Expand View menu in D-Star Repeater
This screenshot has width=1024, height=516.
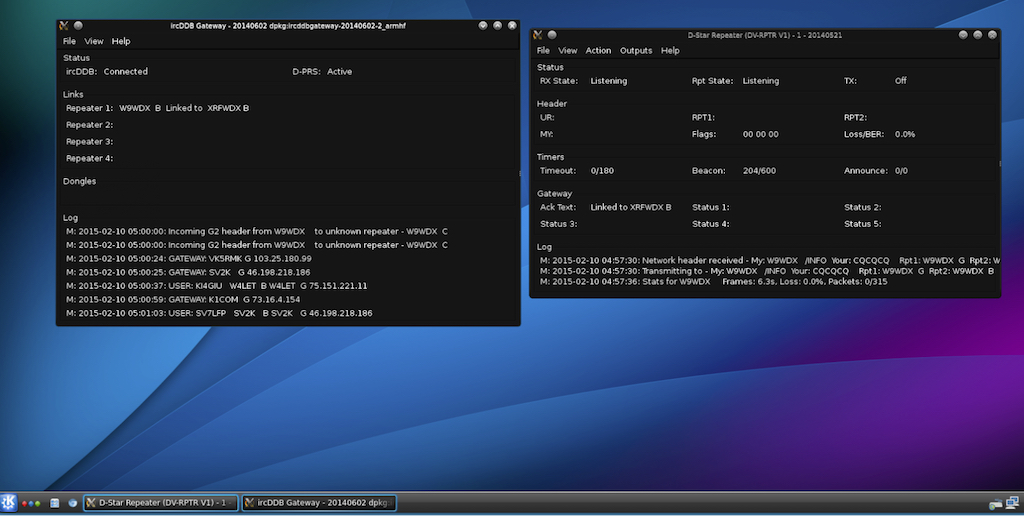click(567, 51)
